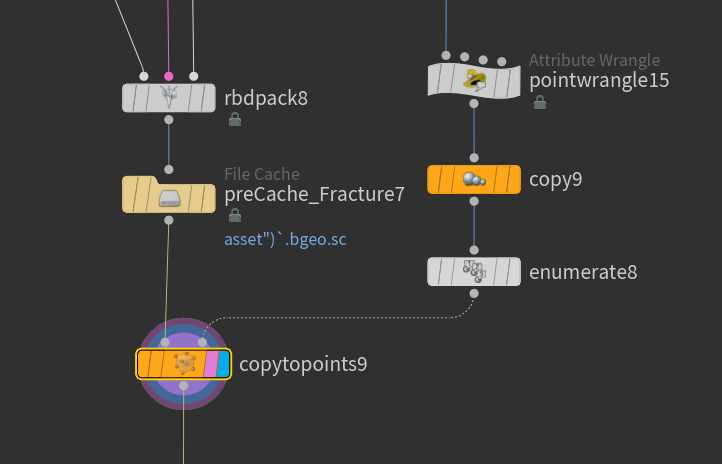Click the right input connector of rbdpack8

point(193,76)
